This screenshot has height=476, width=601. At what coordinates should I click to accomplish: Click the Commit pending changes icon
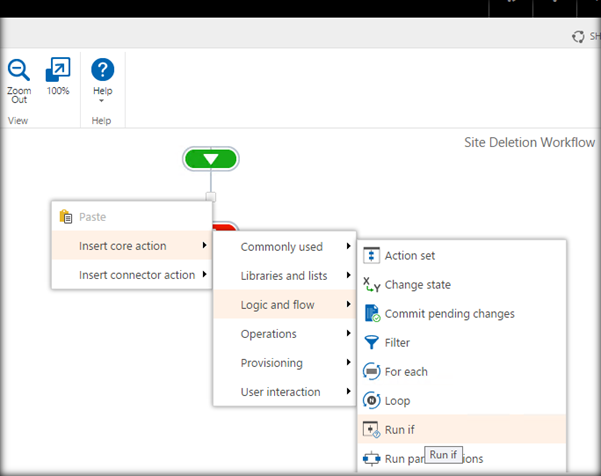[371, 313]
